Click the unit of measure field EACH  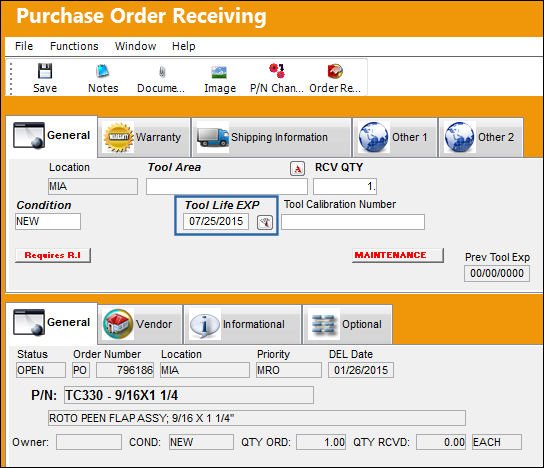[497, 442]
